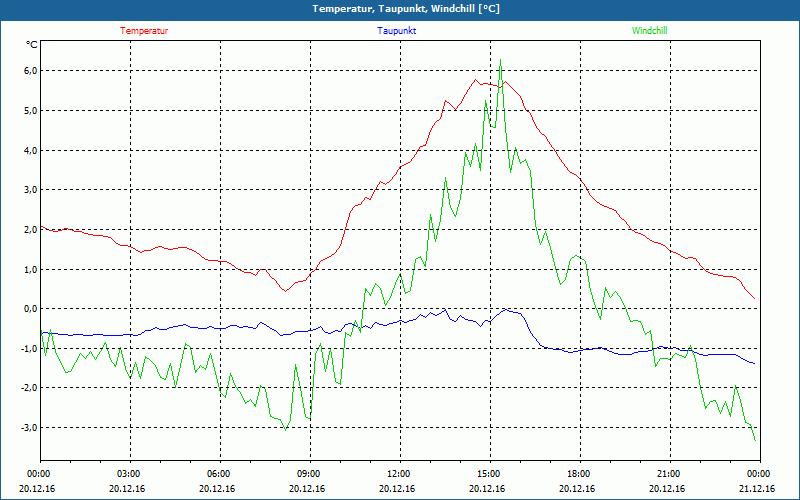Click the 6,0 y-axis value

coord(31,71)
